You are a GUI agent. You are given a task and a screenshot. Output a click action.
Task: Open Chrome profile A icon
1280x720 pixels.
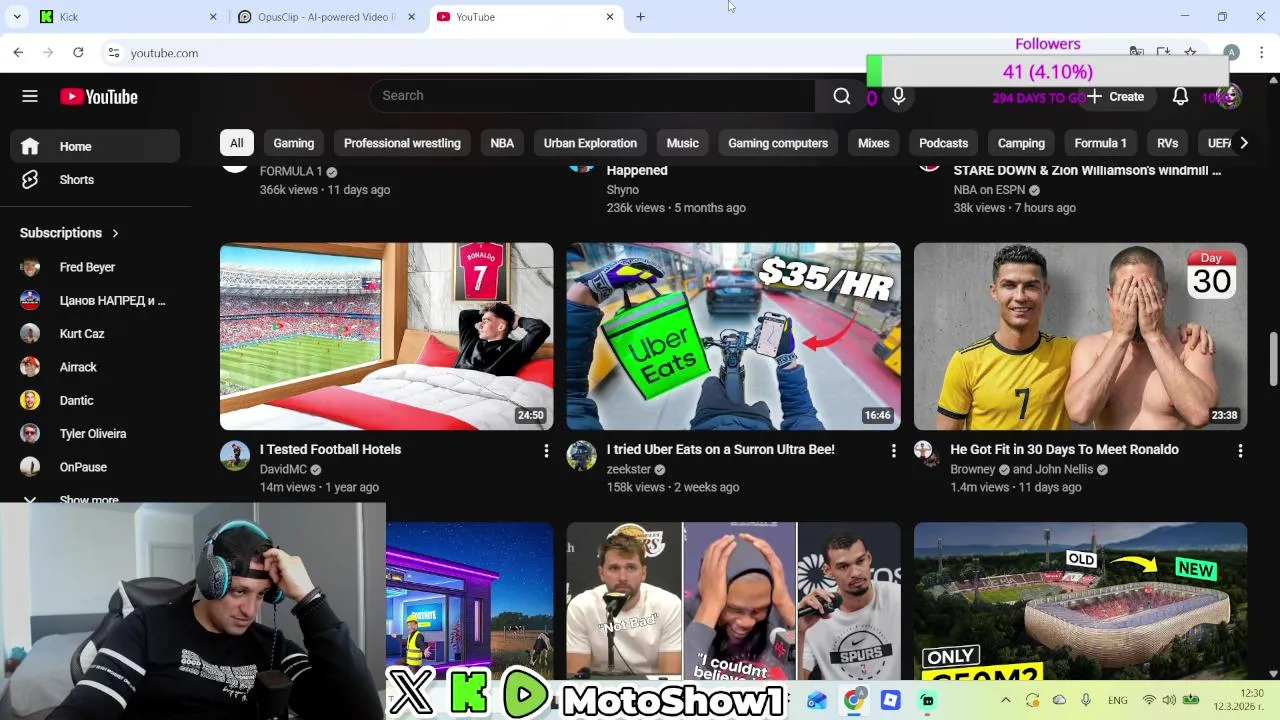[x=1231, y=52]
